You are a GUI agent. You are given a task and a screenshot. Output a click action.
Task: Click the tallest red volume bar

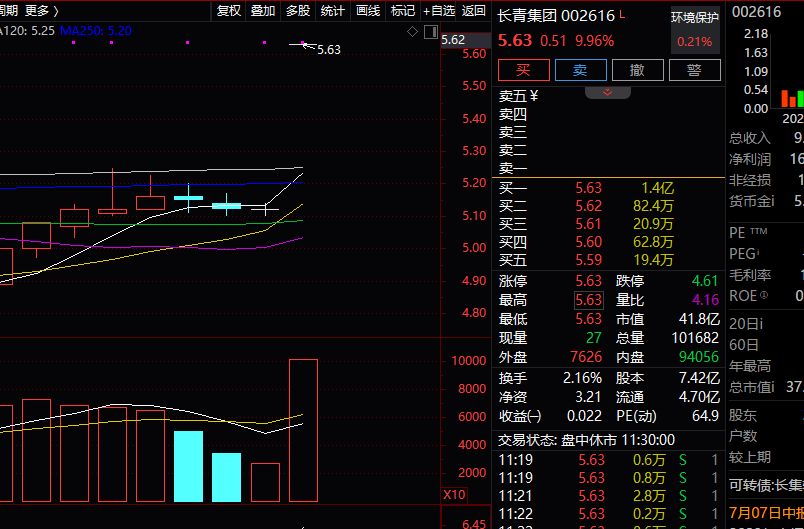(304, 431)
